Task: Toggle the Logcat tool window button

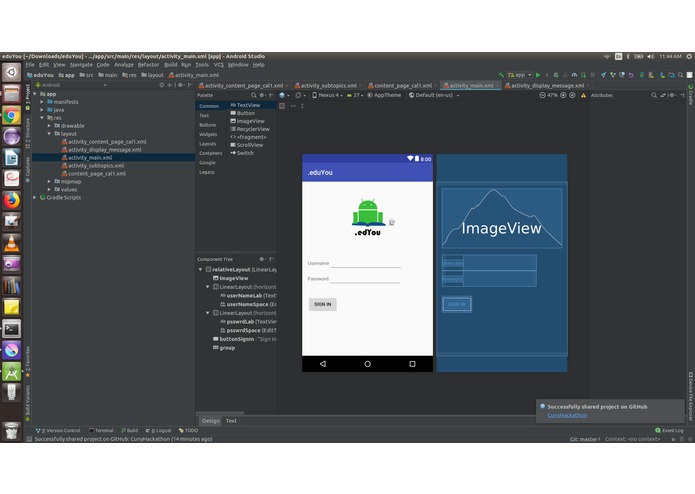Action: tap(158, 430)
